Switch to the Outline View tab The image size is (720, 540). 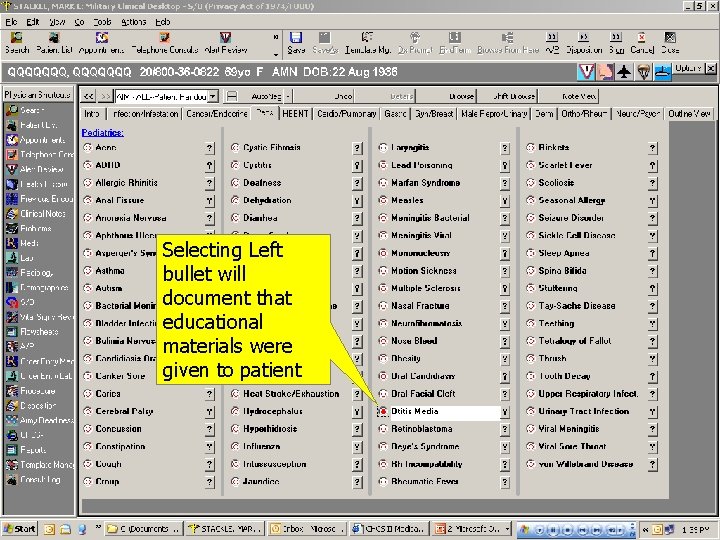(x=689, y=113)
